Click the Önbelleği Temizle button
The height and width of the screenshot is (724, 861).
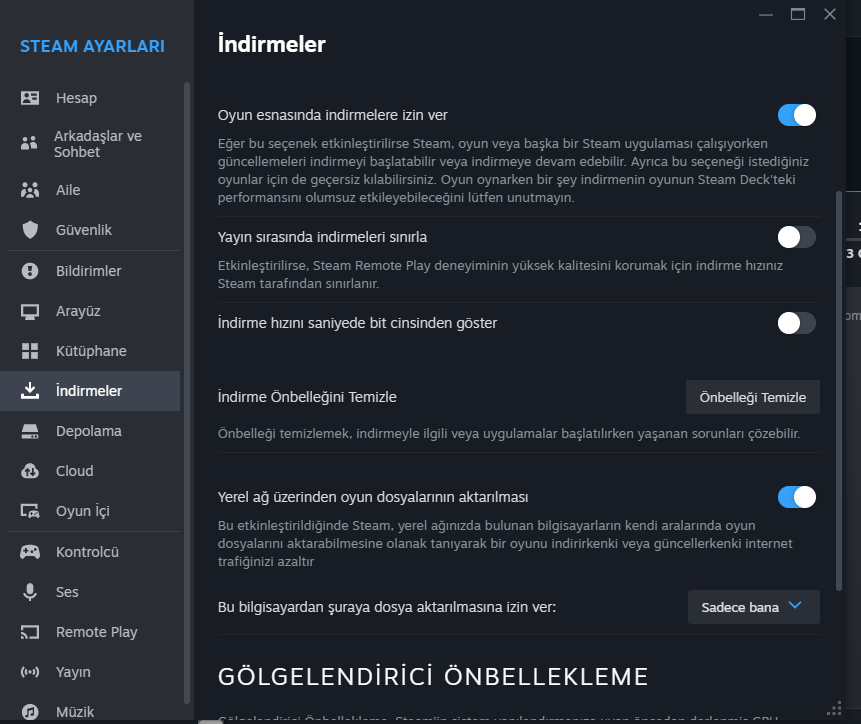[x=752, y=397]
